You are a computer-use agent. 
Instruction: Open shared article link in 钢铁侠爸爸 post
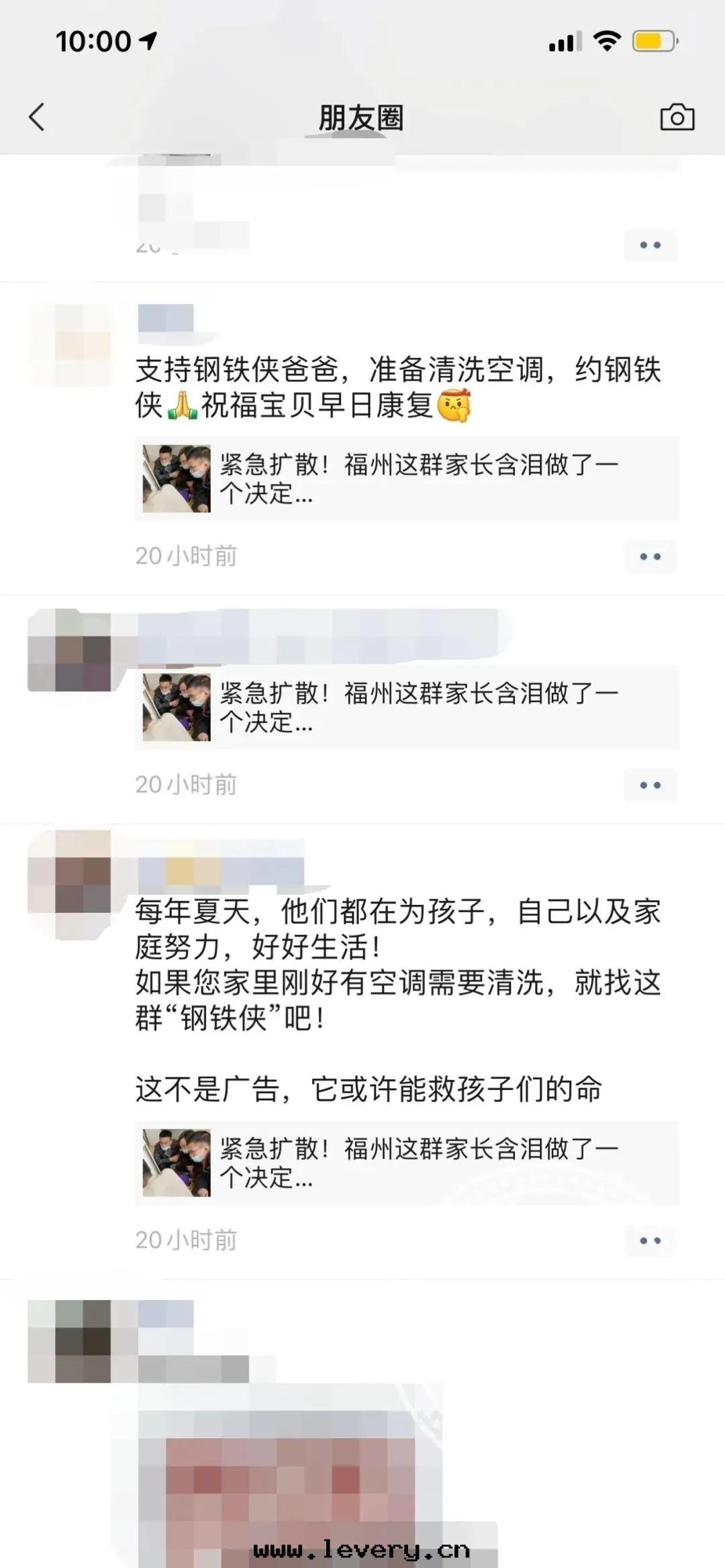(407, 479)
